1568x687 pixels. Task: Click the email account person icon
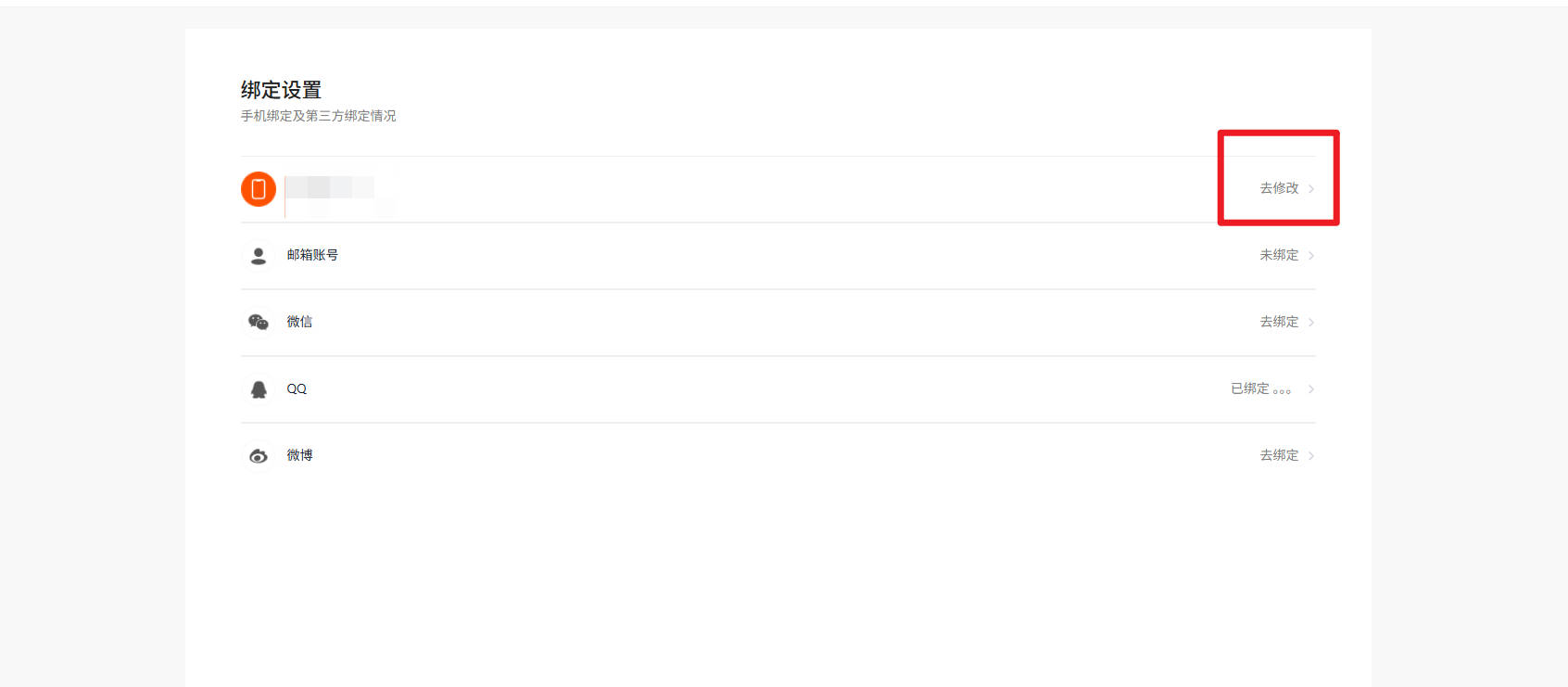[x=259, y=255]
